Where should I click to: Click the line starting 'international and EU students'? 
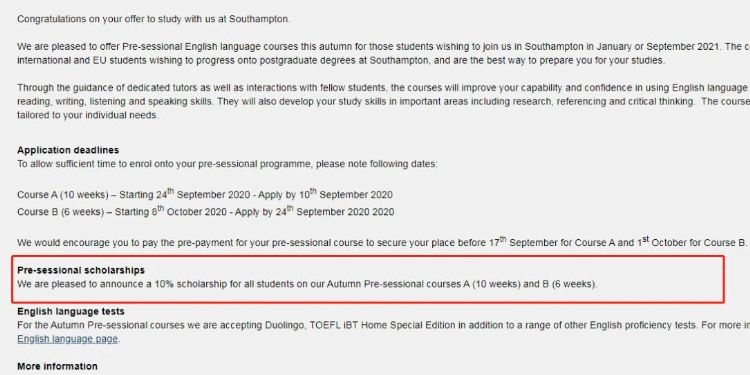point(341,61)
